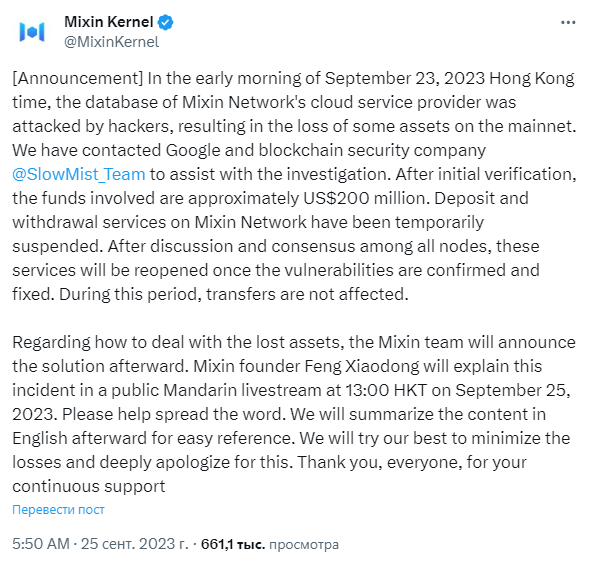Open the 5:50 AM timestamp link
589x566 pixels.
click(41, 544)
